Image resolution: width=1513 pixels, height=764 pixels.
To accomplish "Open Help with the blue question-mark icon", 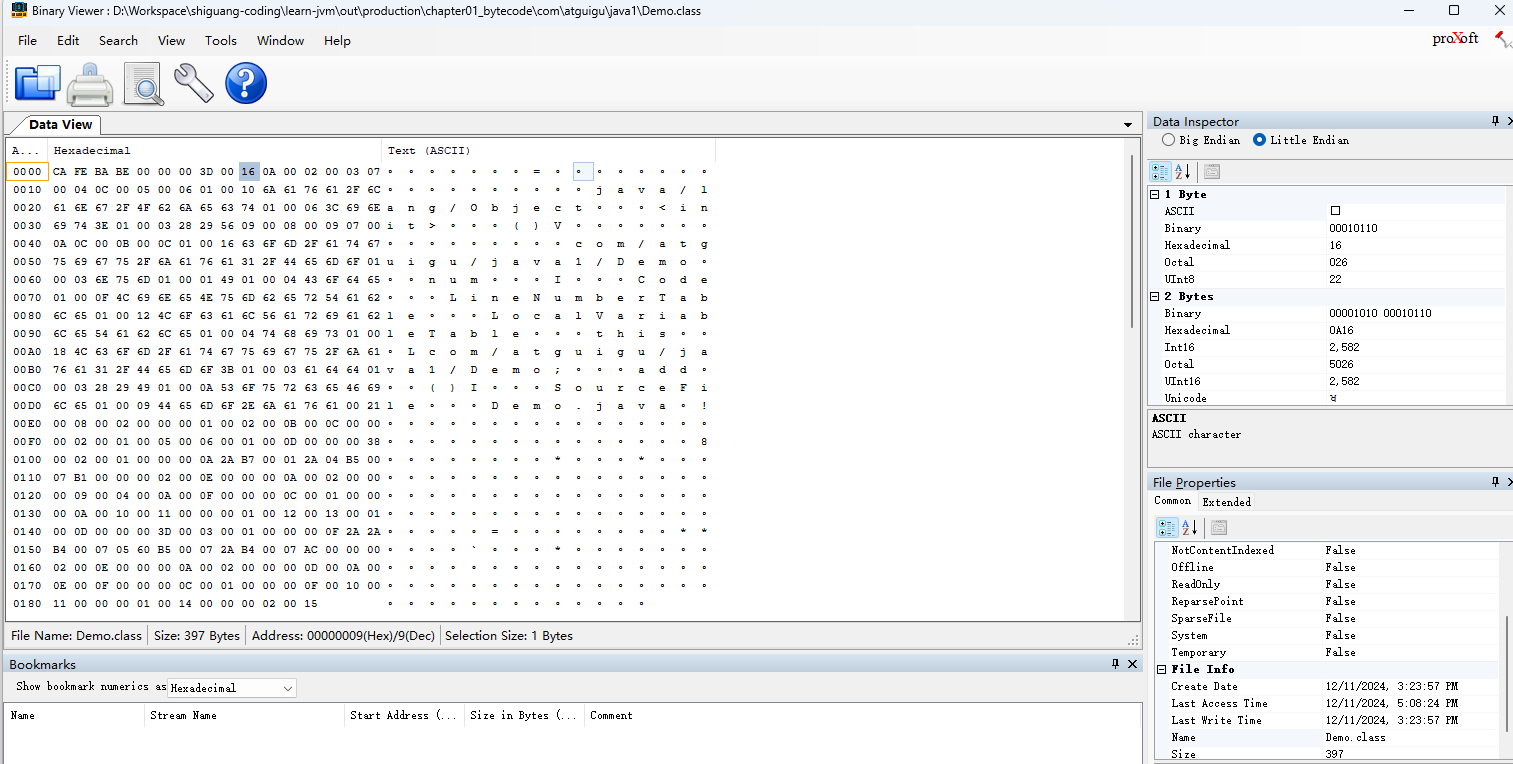I will [246, 83].
